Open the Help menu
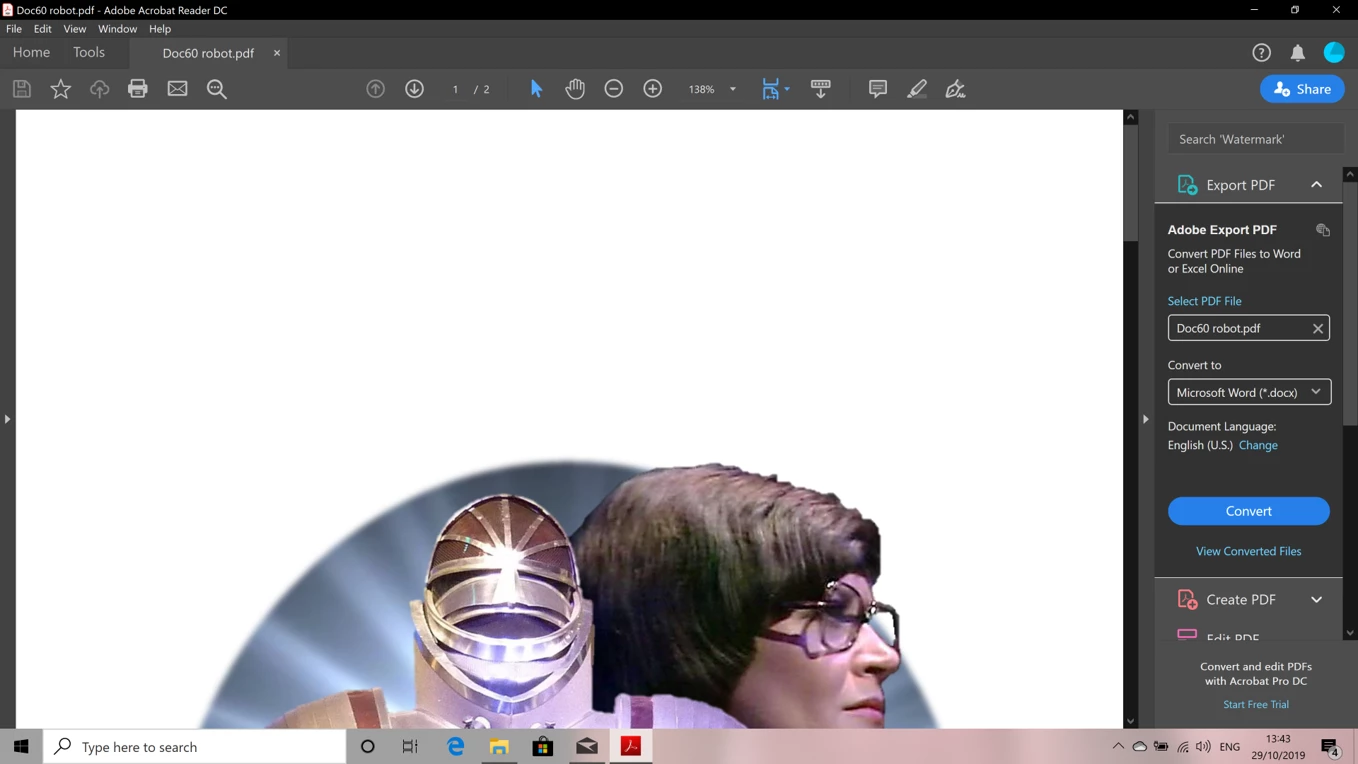This screenshot has width=1358, height=764. [160, 29]
